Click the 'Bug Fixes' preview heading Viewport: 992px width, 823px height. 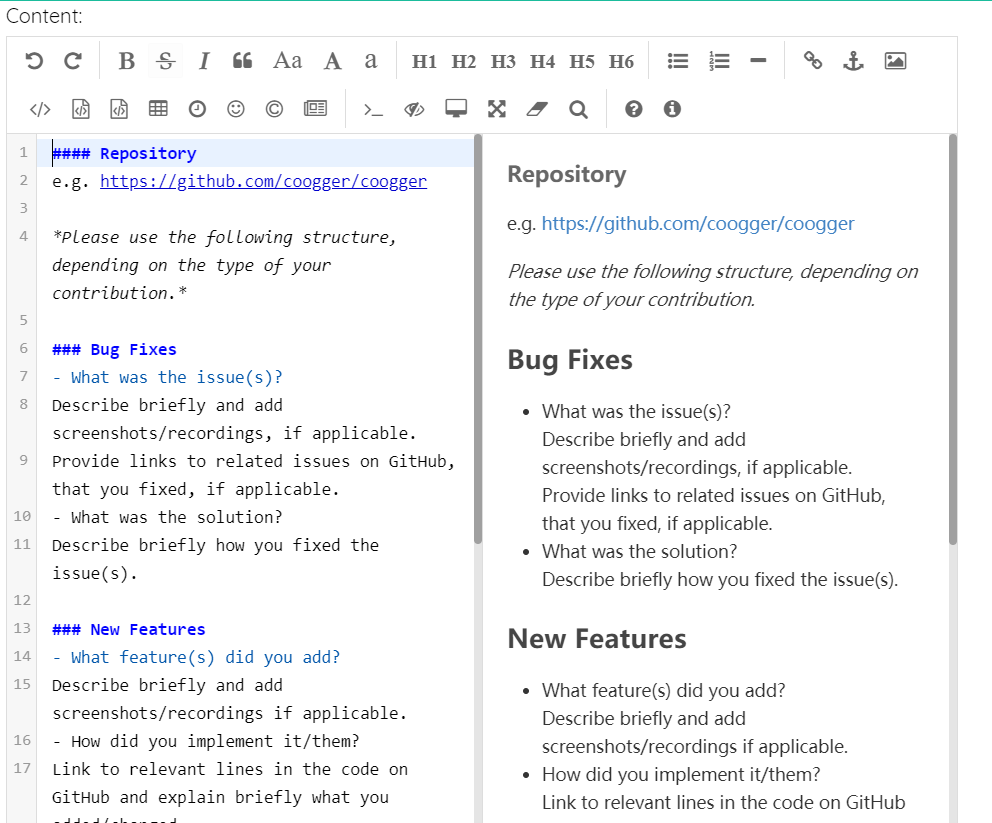570,360
